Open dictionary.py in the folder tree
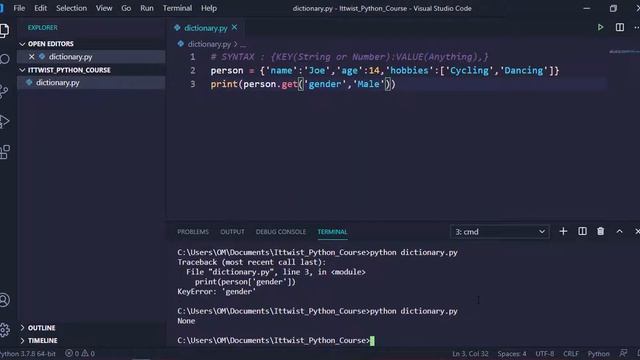The height and width of the screenshot is (360, 640). 91,82
